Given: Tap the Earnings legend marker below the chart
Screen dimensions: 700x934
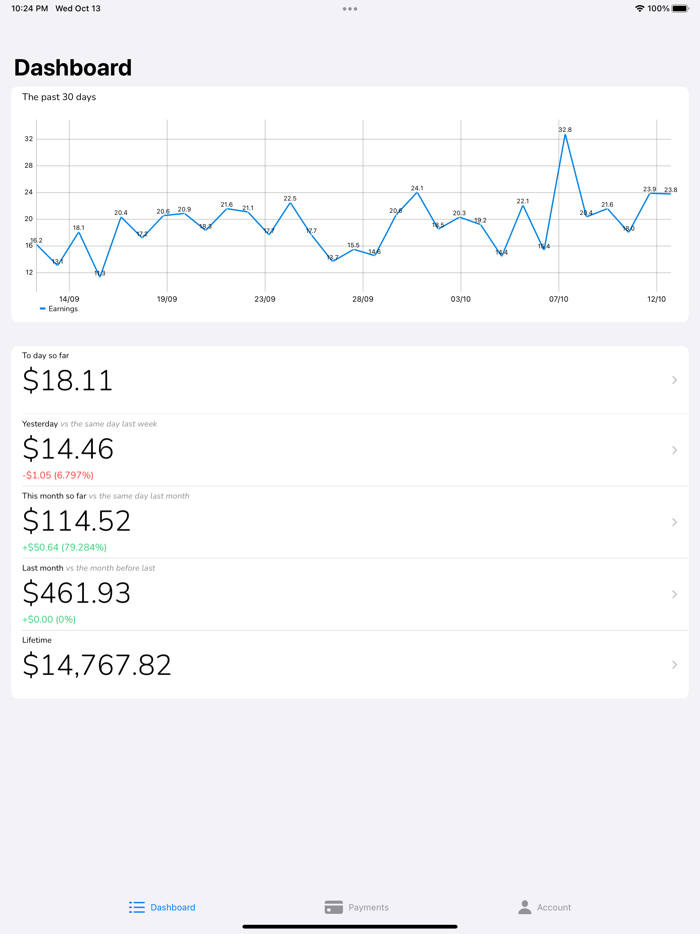Looking at the screenshot, I should [41, 309].
